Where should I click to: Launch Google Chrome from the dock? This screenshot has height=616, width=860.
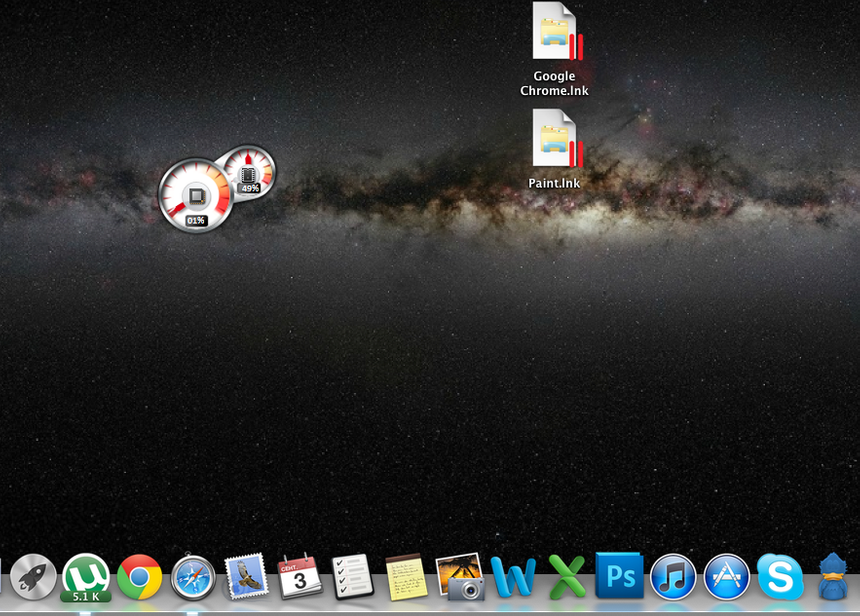139,577
